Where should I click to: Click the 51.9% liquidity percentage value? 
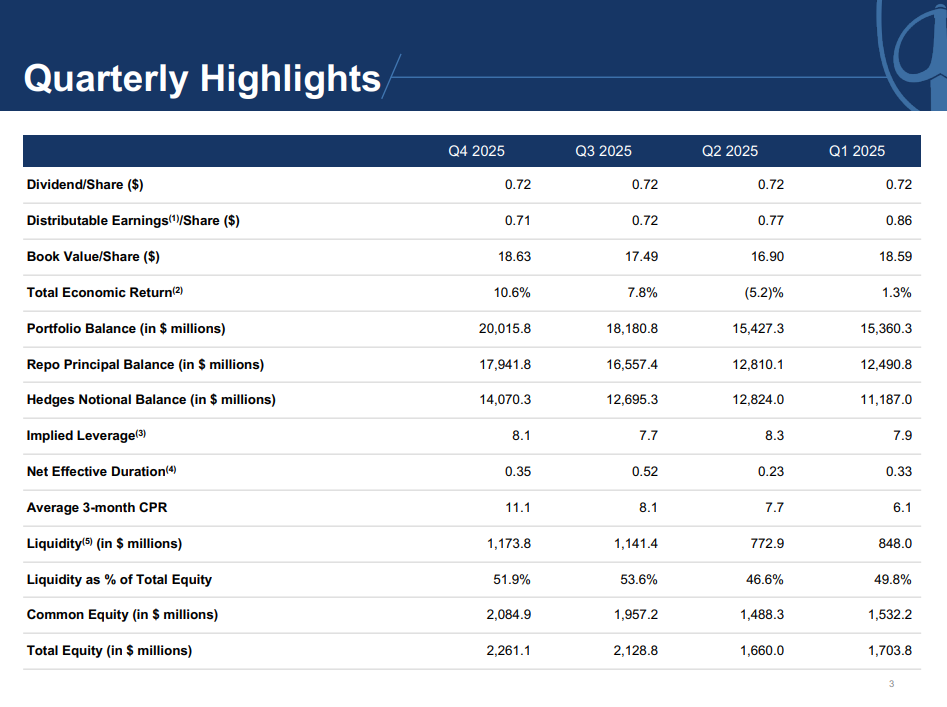tap(511, 579)
